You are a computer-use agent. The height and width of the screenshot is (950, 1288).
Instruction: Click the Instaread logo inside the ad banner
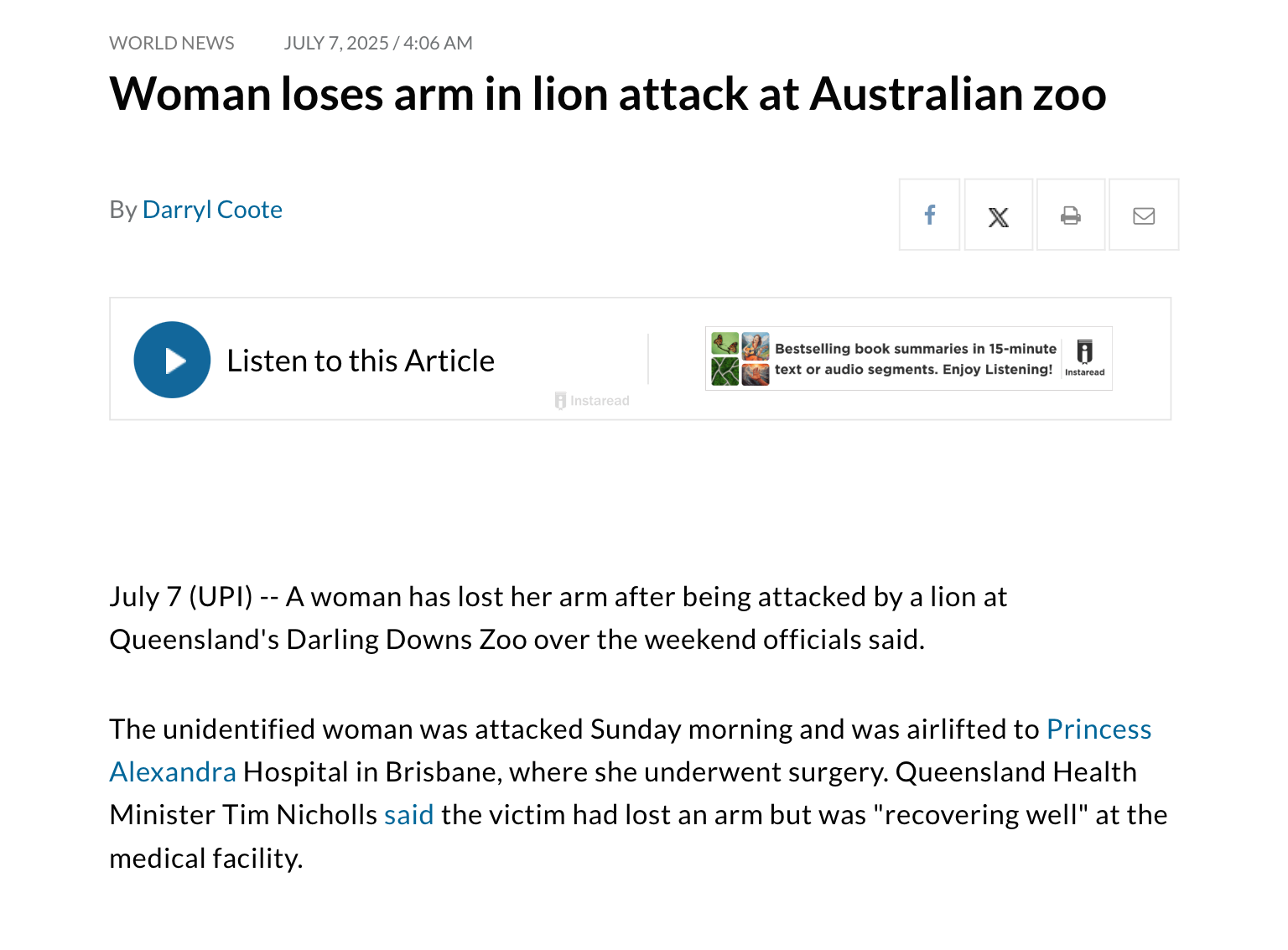click(x=1084, y=358)
